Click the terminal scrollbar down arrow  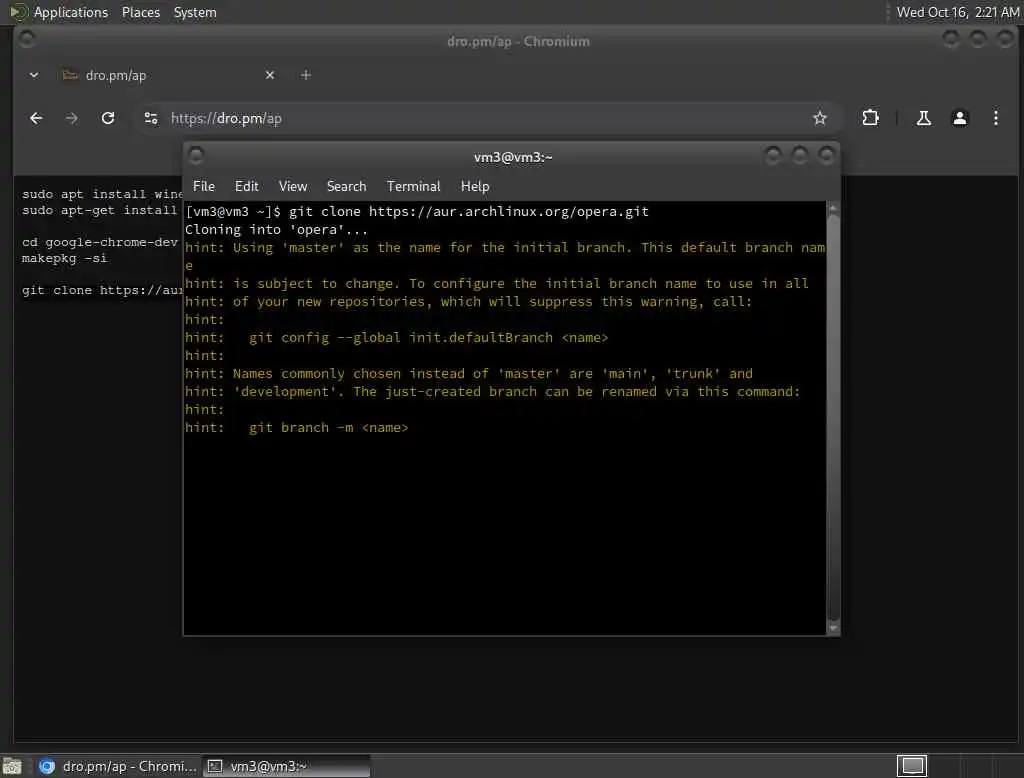833,628
